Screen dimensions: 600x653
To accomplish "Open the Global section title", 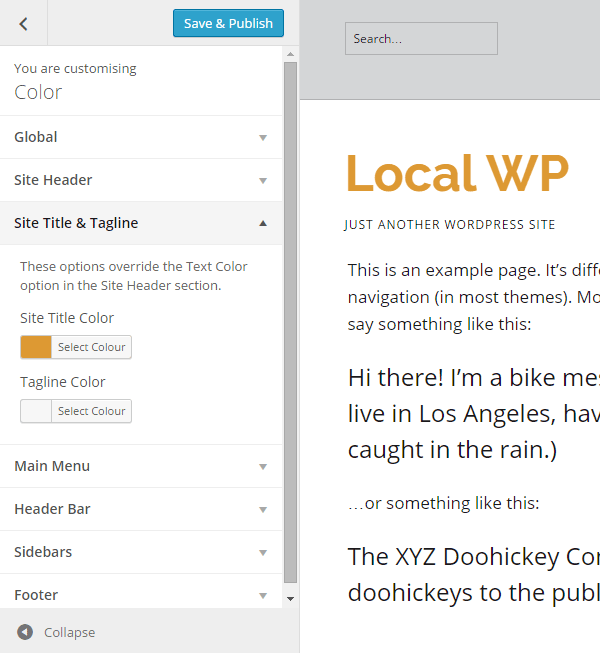I will 36,137.
